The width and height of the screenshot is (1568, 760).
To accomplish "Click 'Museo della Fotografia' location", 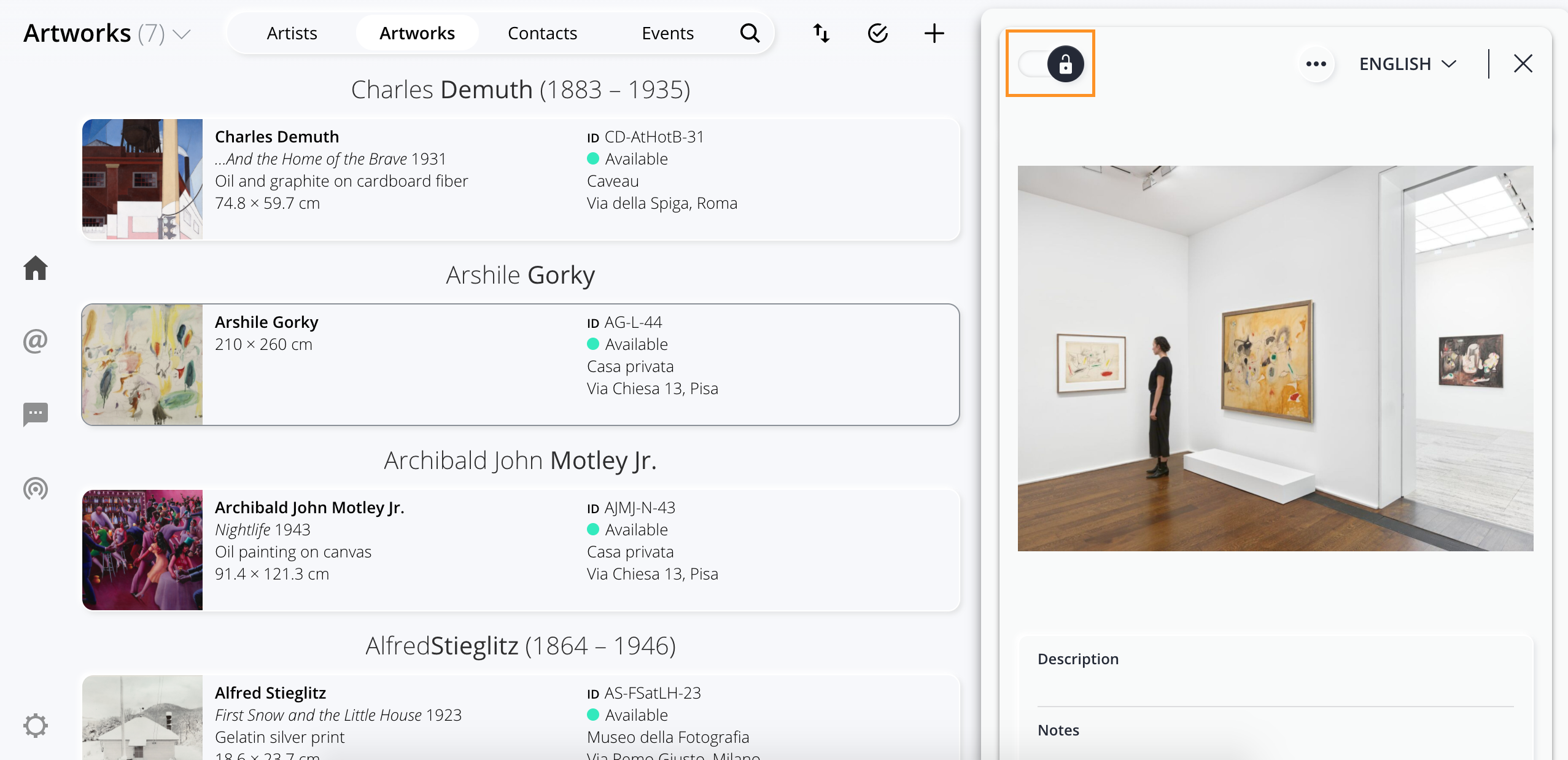I will coord(668,737).
